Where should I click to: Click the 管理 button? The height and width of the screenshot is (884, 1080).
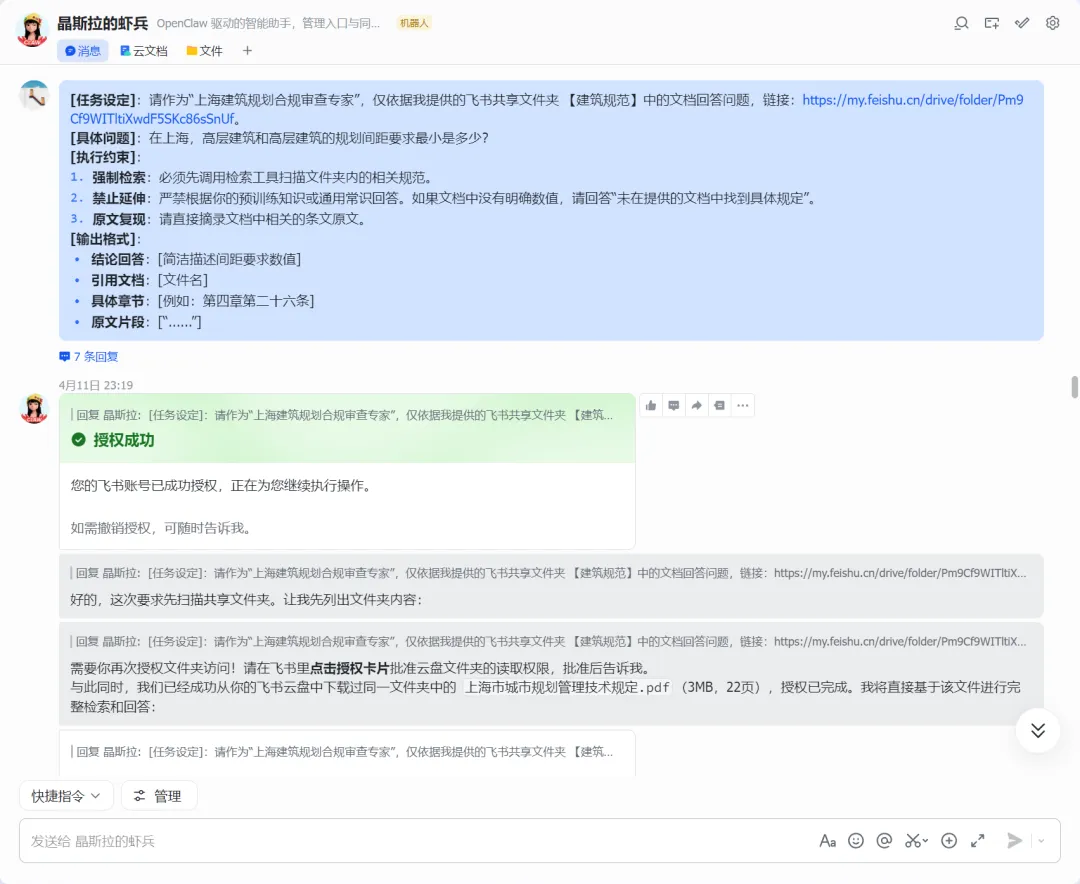(159, 796)
